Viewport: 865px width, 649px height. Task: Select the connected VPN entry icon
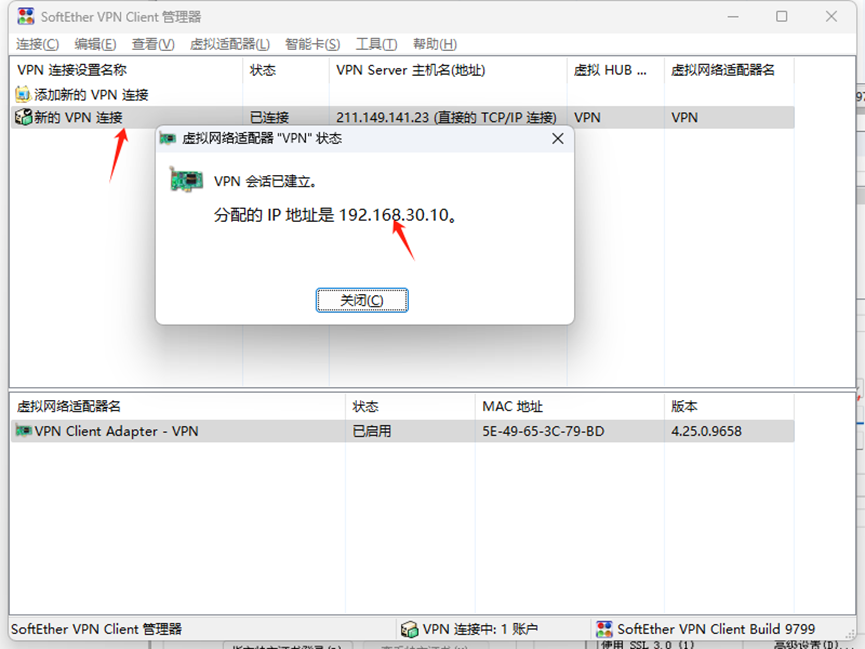pos(23,117)
